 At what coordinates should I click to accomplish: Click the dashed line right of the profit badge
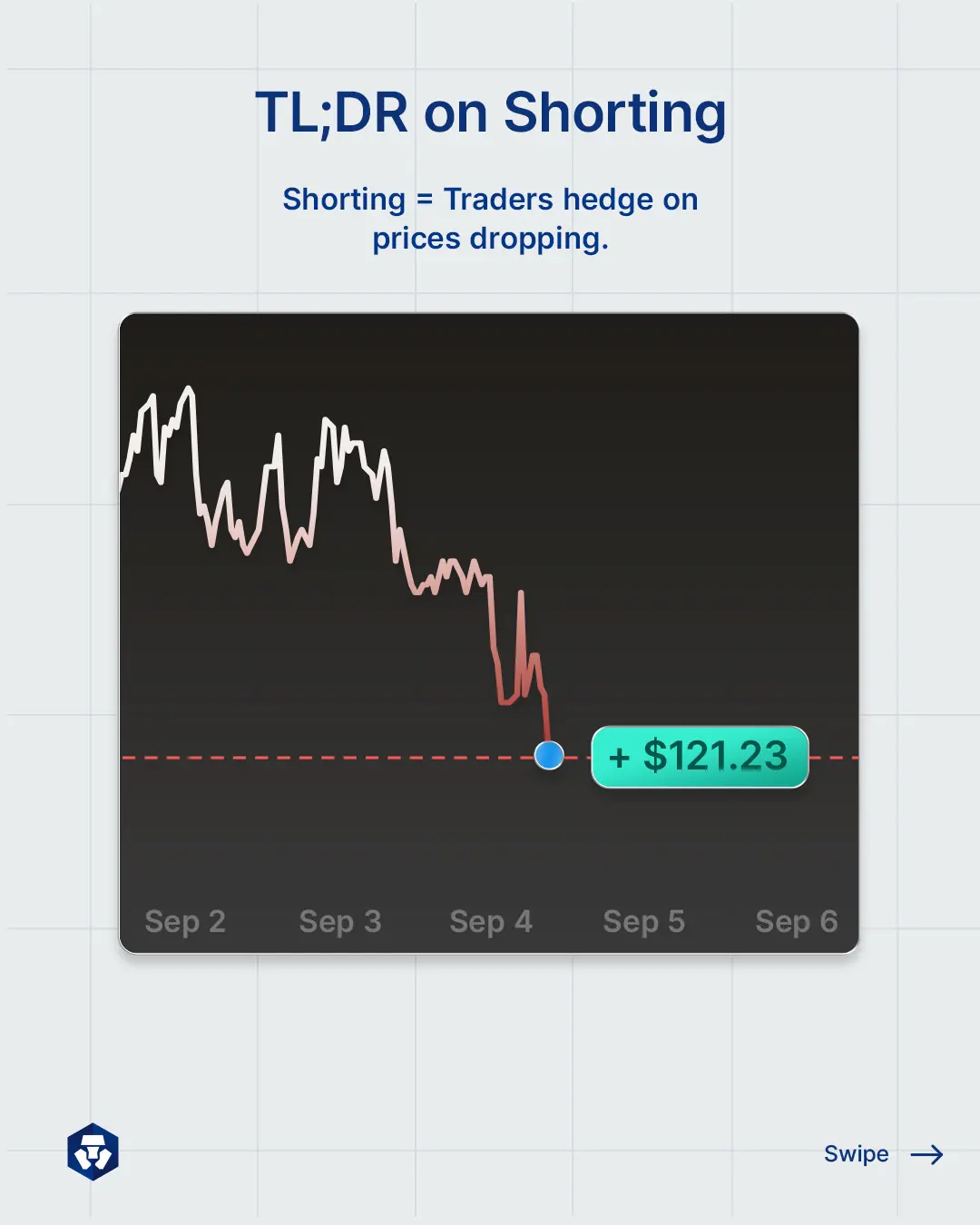click(x=833, y=757)
